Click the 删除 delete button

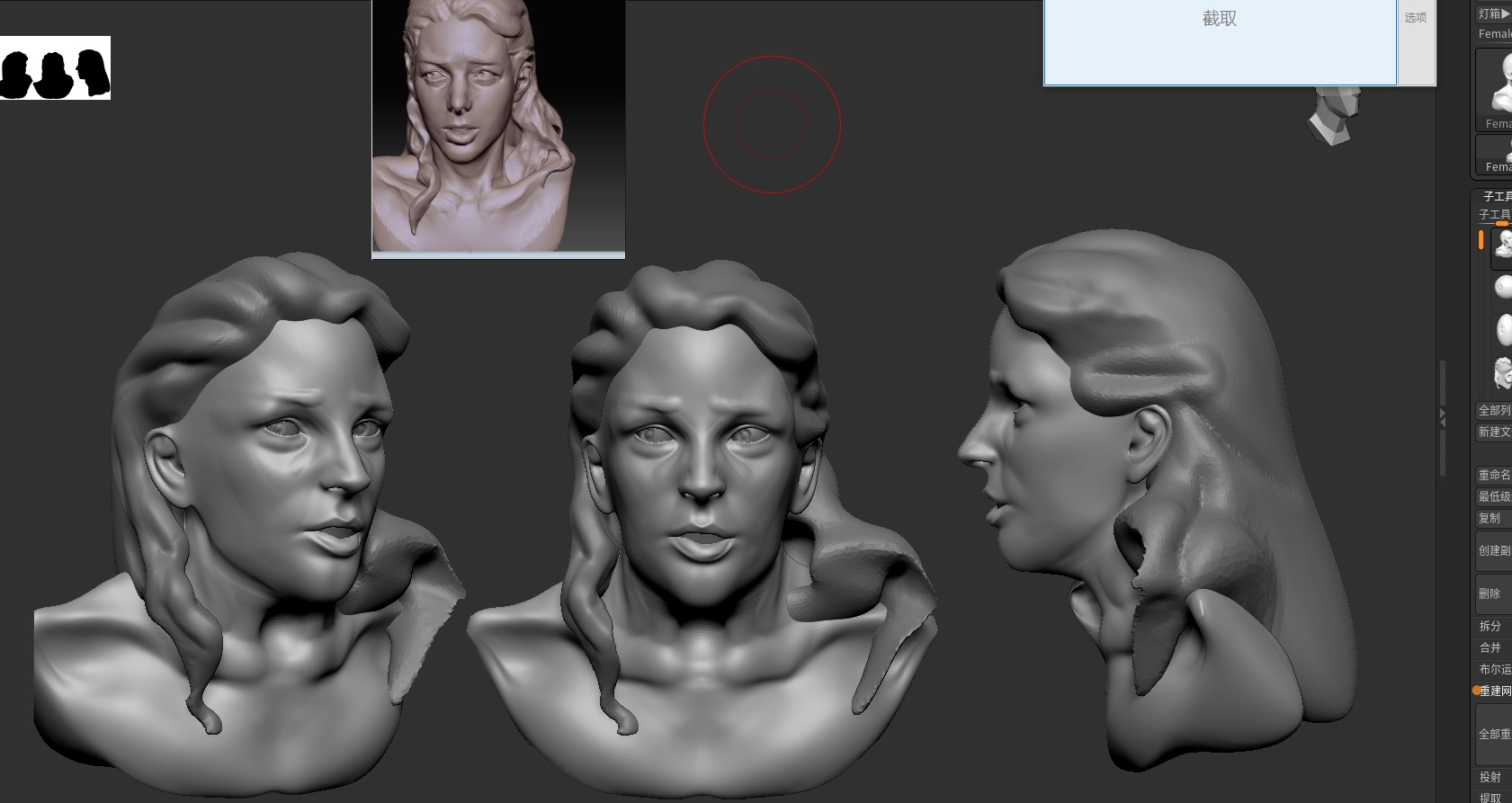coord(1494,593)
